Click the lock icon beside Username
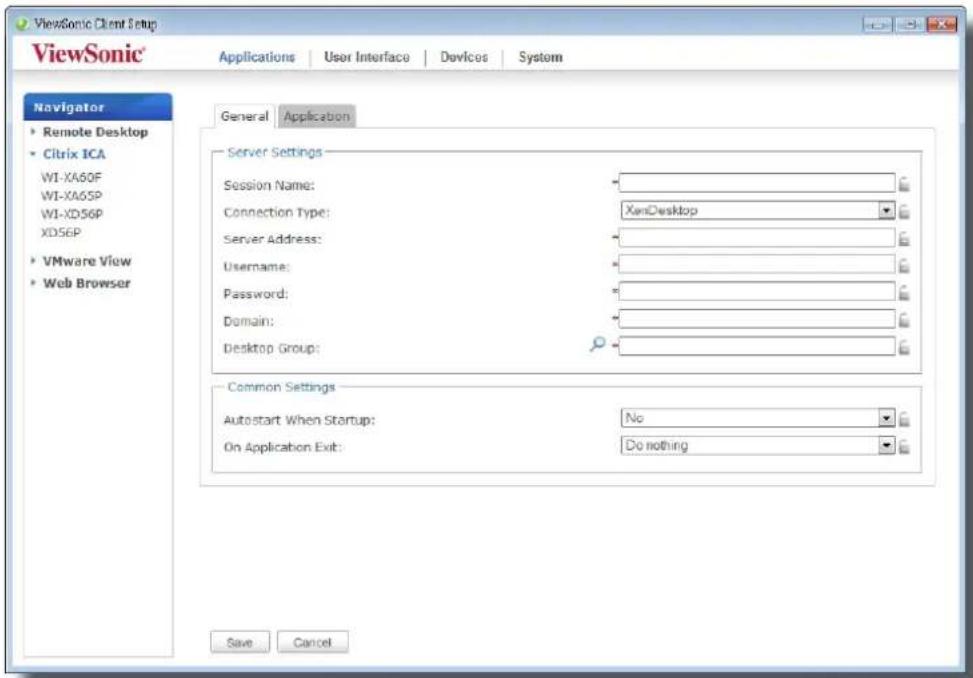This screenshot has height=678, width=973. point(904,266)
